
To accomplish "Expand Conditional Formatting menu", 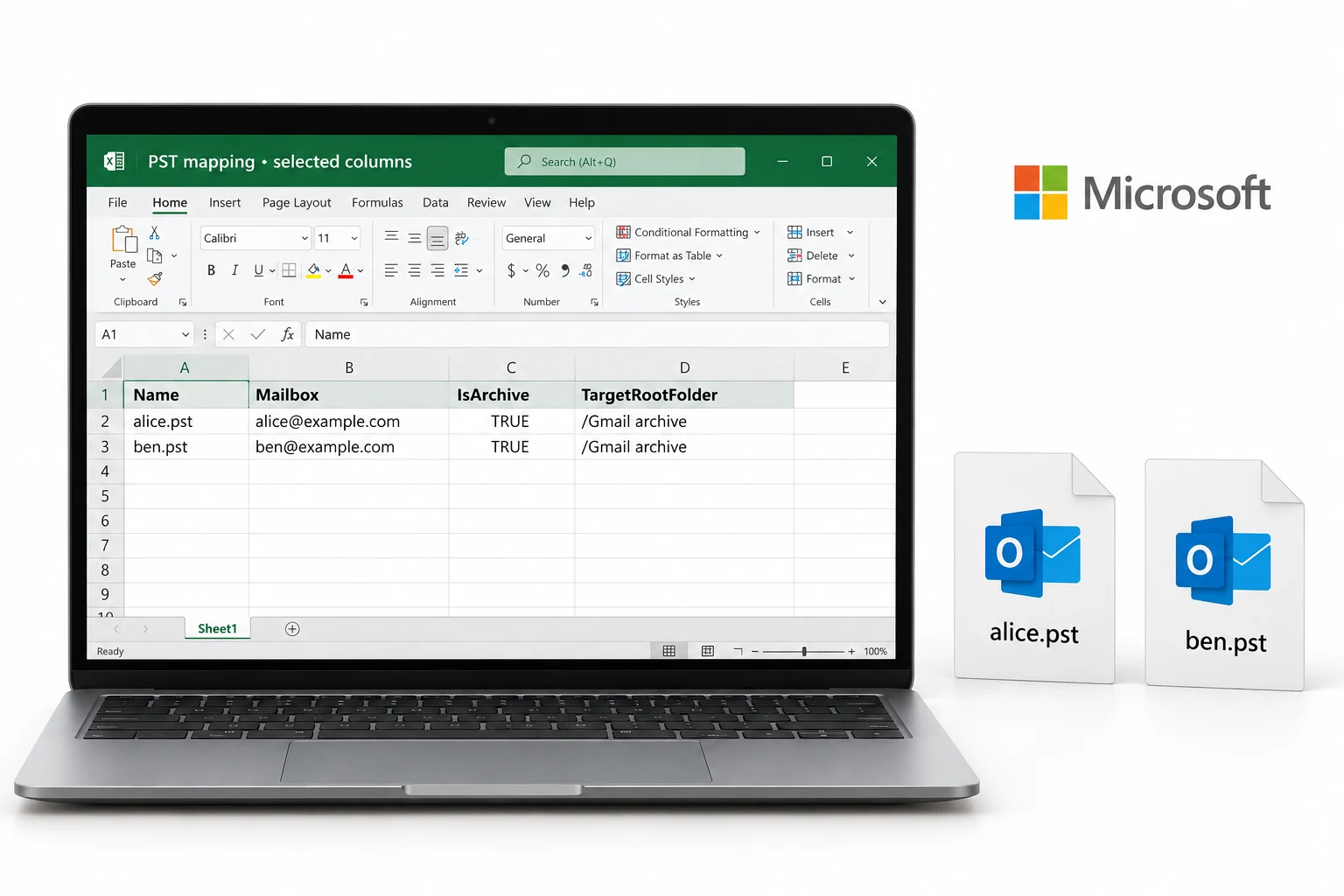I will click(689, 232).
